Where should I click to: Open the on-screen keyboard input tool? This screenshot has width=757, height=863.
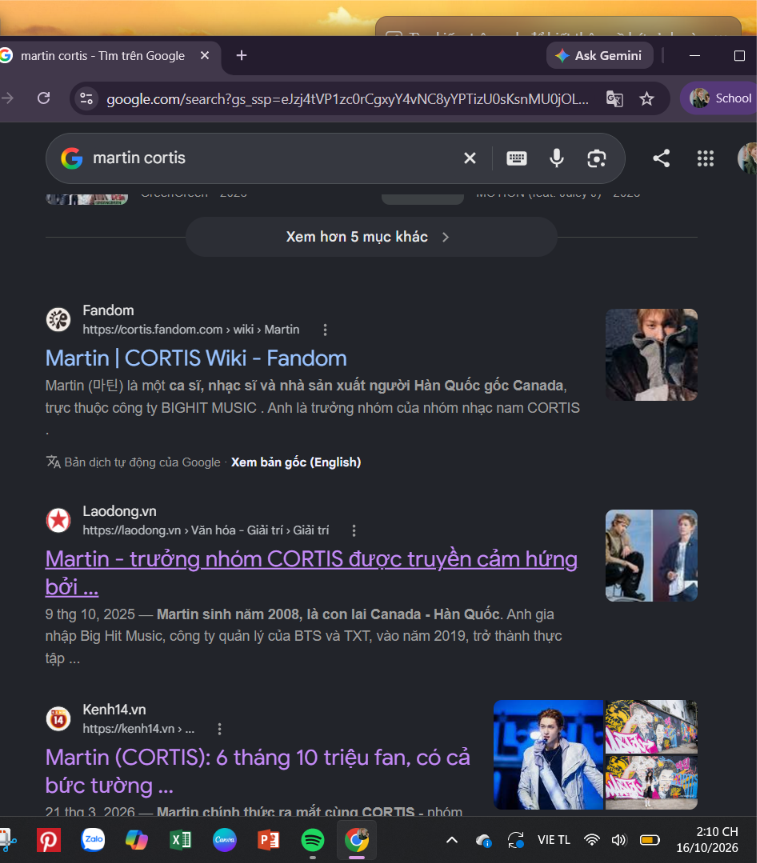tap(516, 159)
